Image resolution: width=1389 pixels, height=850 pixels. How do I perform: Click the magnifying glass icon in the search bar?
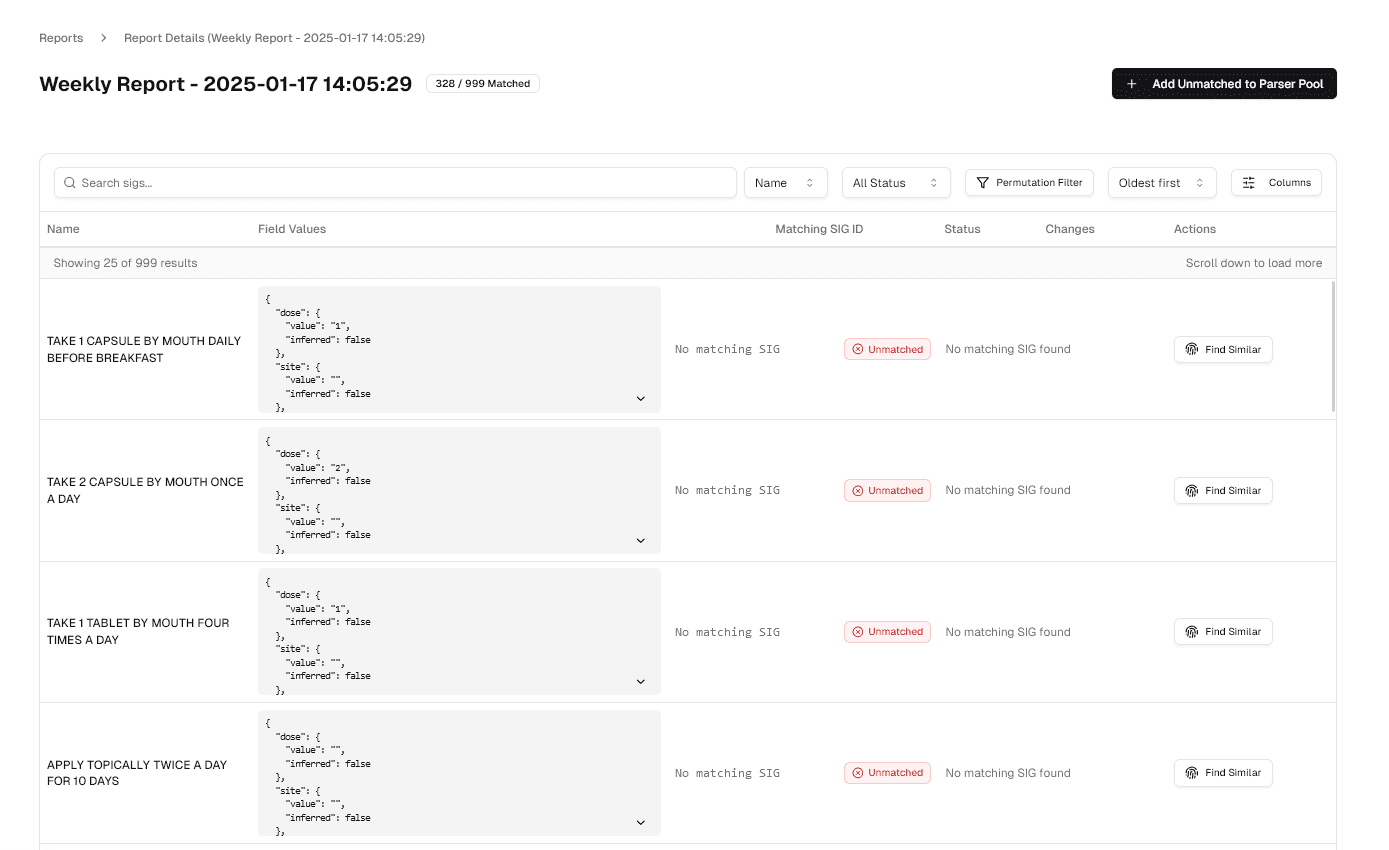70,182
